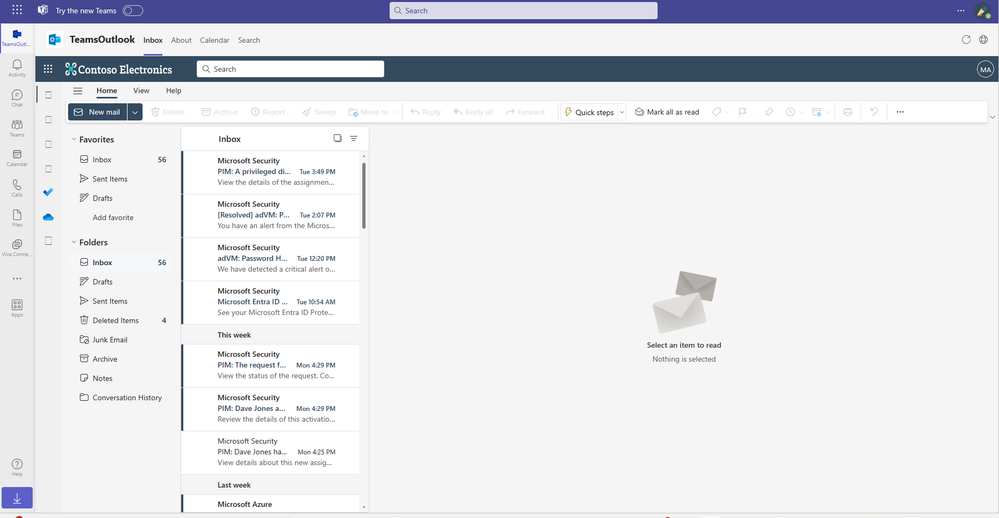Open the Teams app launcher grid

tap(17, 10)
